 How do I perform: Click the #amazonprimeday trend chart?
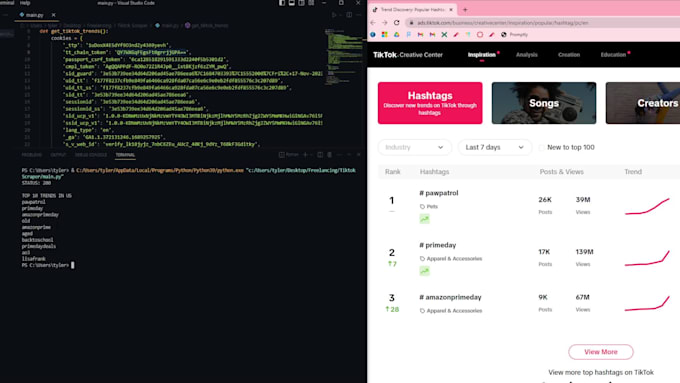point(647,303)
